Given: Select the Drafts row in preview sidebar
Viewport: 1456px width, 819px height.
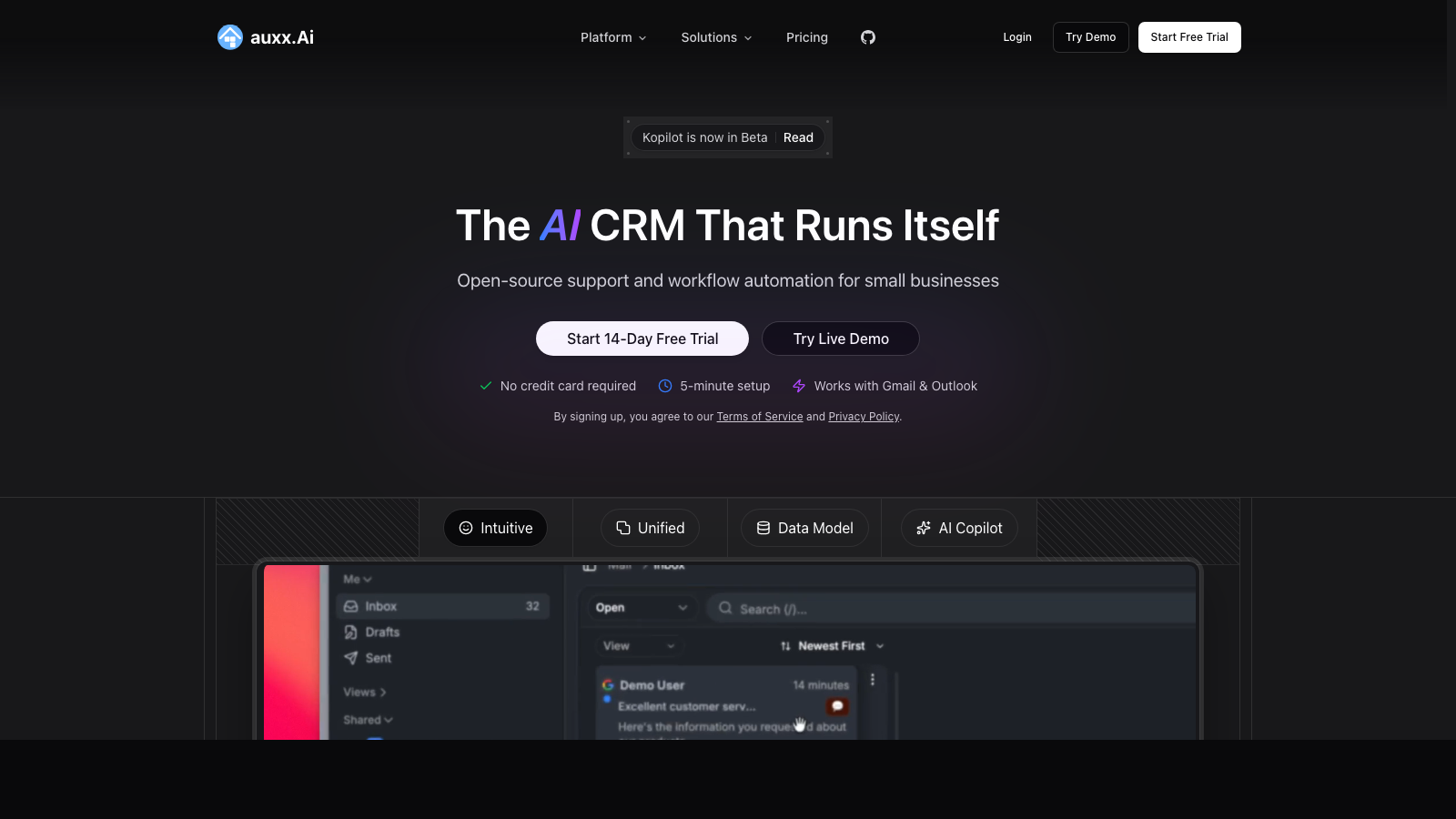Looking at the screenshot, I should pos(443,632).
